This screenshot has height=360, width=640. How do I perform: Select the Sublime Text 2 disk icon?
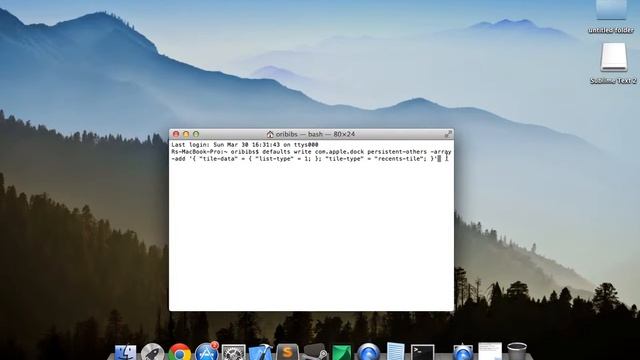coord(613,57)
